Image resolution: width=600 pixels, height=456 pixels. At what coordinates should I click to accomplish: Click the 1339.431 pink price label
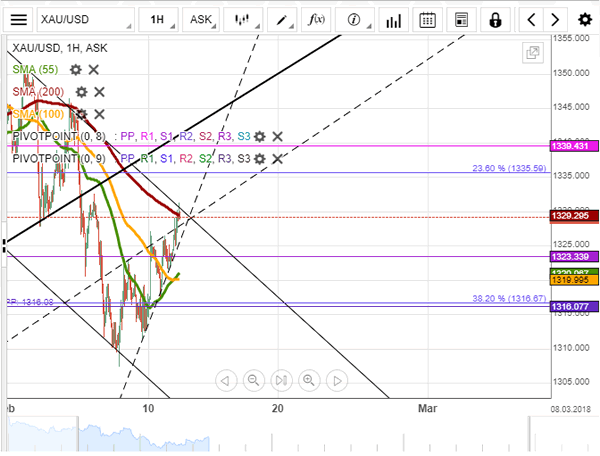pyautogui.click(x=574, y=146)
